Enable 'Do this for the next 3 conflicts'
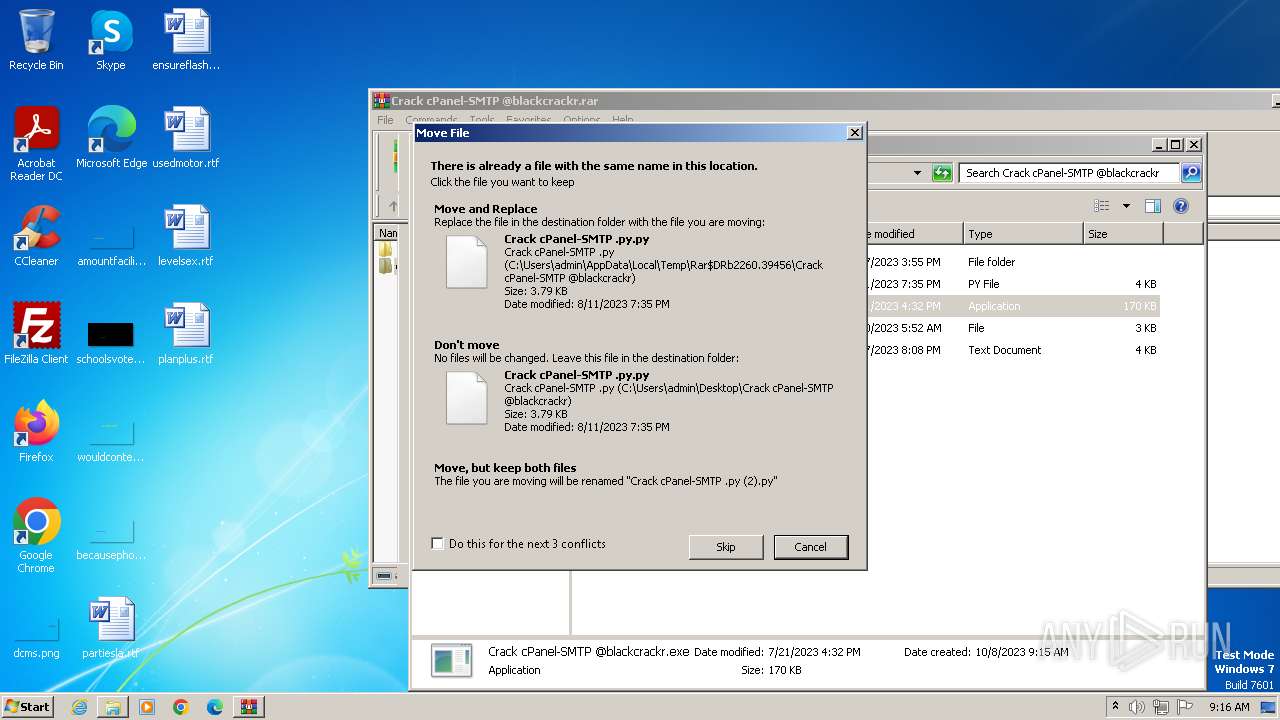 pyautogui.click(x=437, y=544)
